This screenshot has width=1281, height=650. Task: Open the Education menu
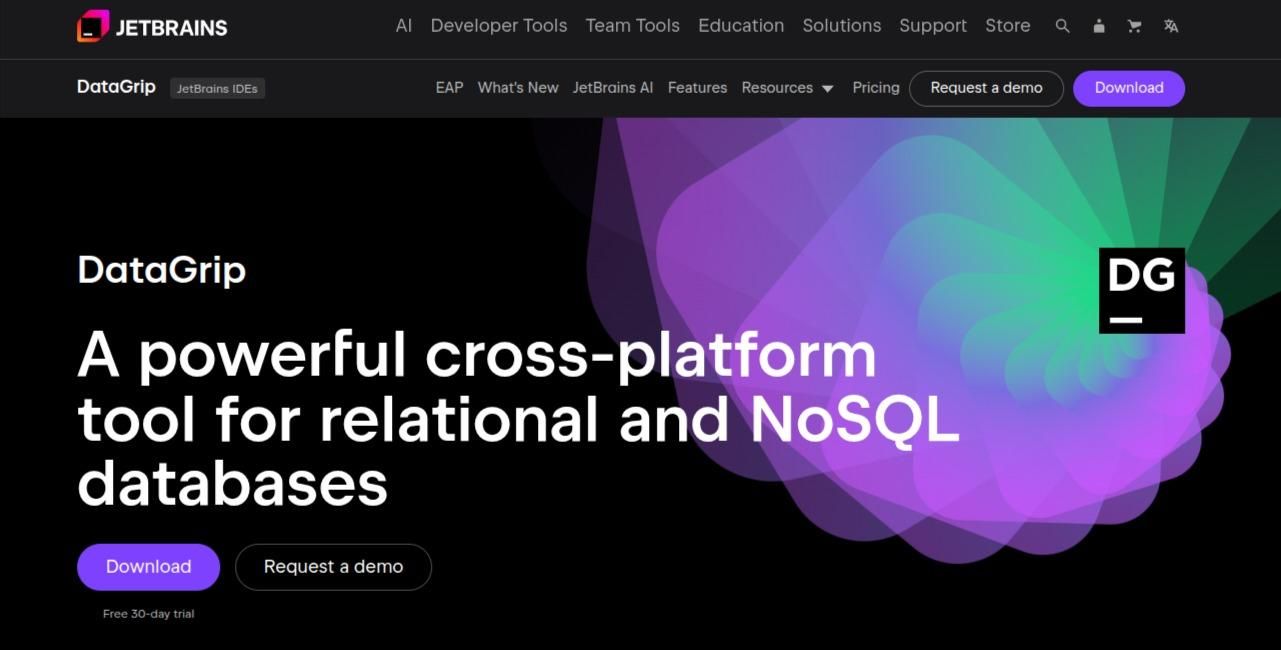click(741, 26)
